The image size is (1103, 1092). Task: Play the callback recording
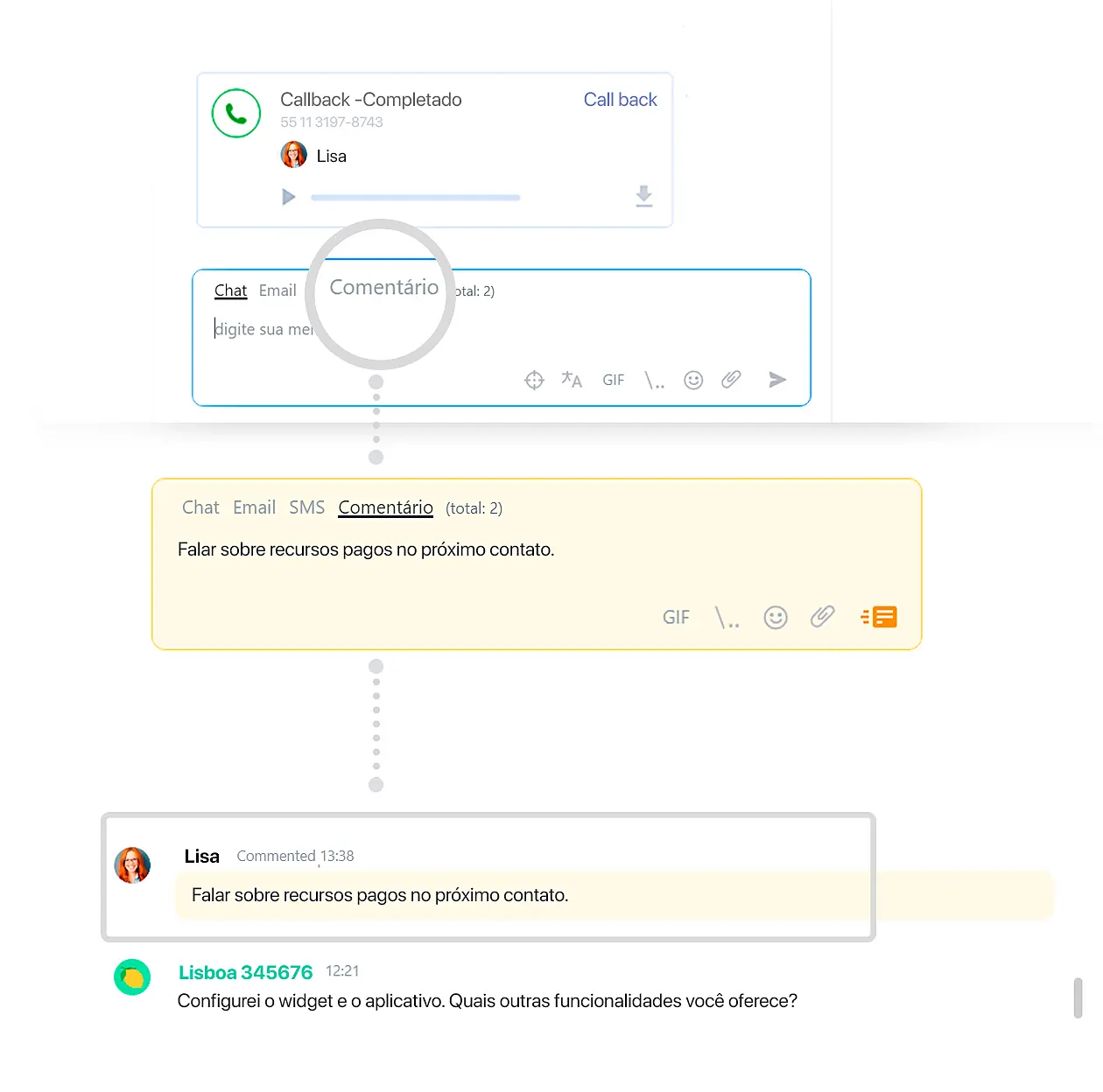point(289,196)
